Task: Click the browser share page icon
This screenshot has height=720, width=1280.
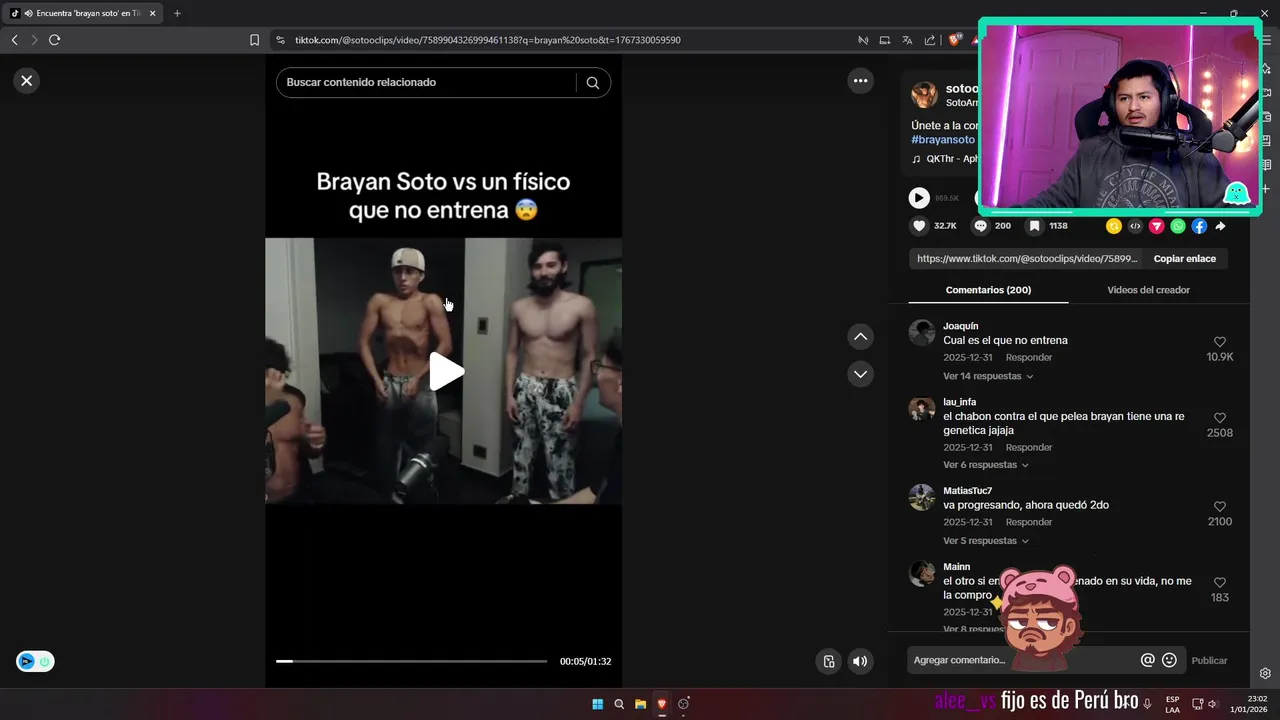Action: [930, 40]
